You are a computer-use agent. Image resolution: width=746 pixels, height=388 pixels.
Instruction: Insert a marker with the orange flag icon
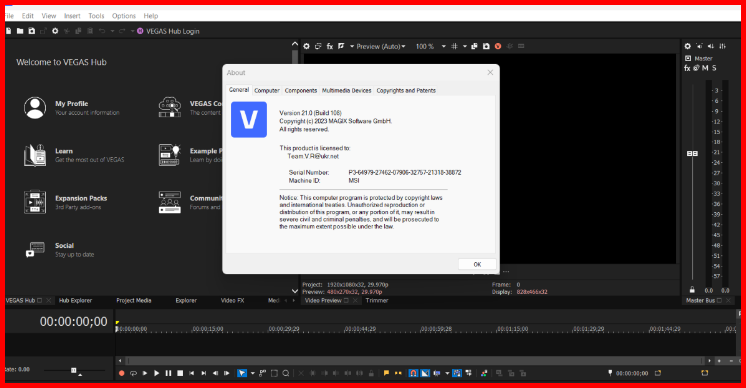click(386, 373)
